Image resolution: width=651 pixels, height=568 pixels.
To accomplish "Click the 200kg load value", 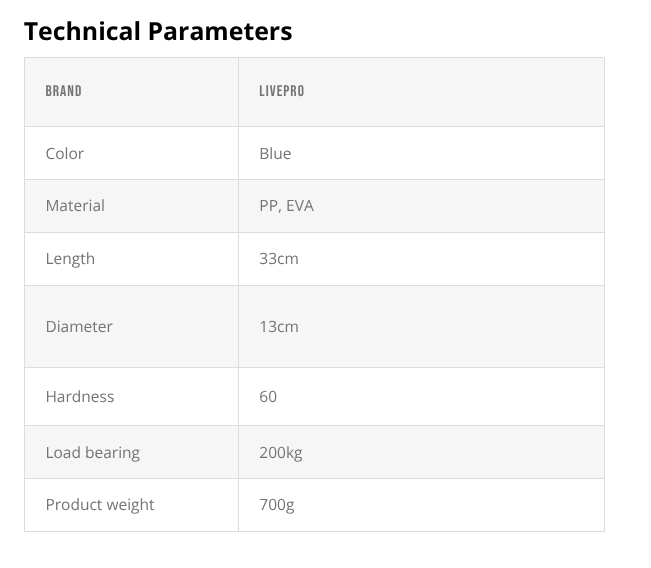I will click(x=281, y=452).
